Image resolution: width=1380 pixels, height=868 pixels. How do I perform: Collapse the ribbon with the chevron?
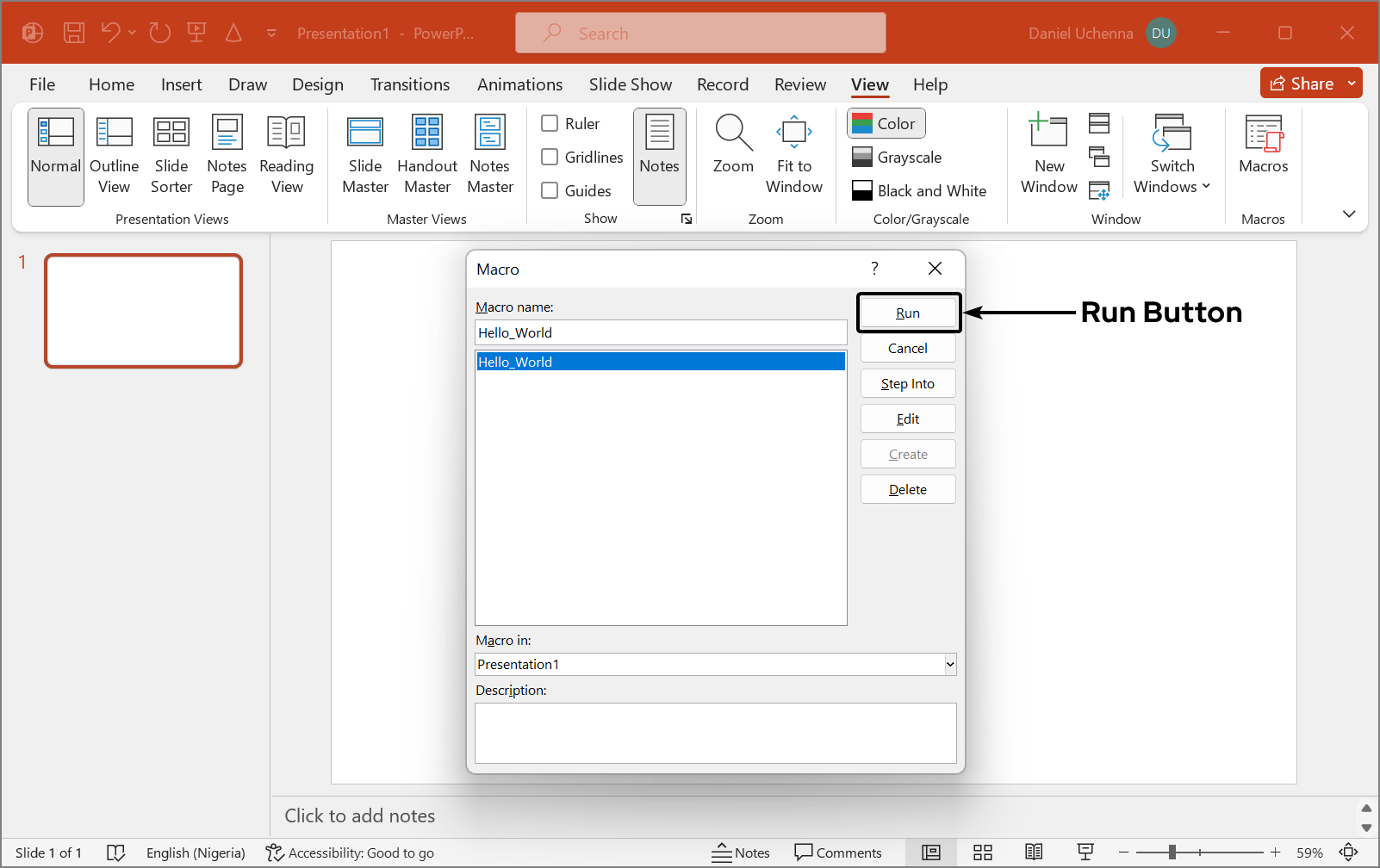pos(1349,214)
